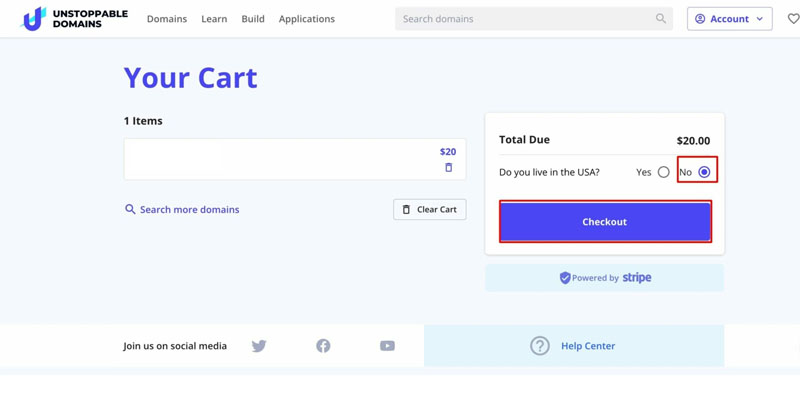Image resolution: width=800 pixels, height=401 pixels.
Task: Click the Unstoppable Domains logo
Action: [74, 19]
